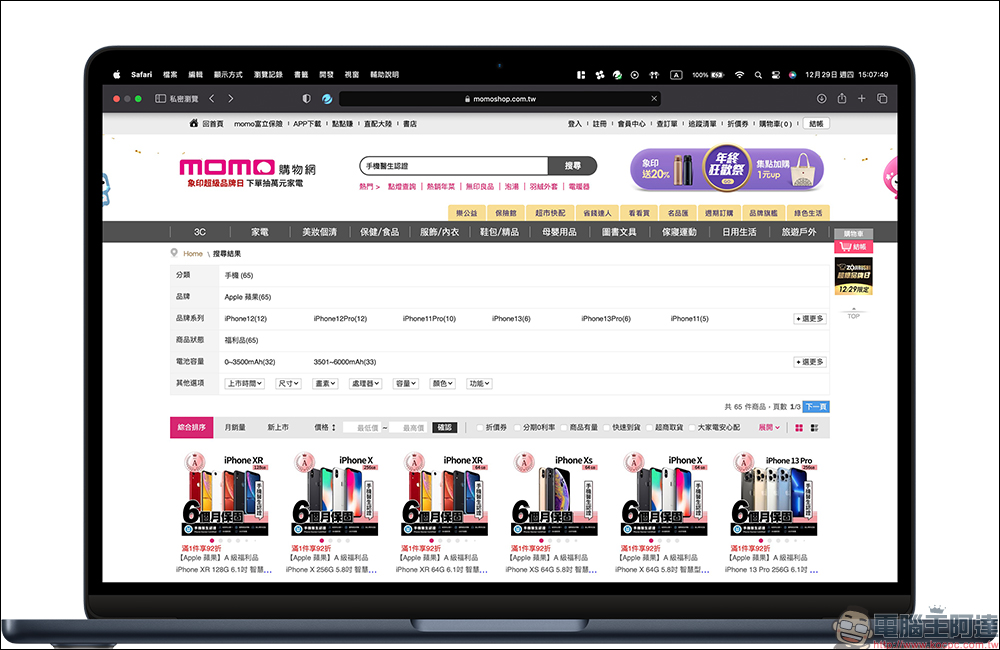Check the 大家電安心配 filter checkbox

(x=692, y=428)
